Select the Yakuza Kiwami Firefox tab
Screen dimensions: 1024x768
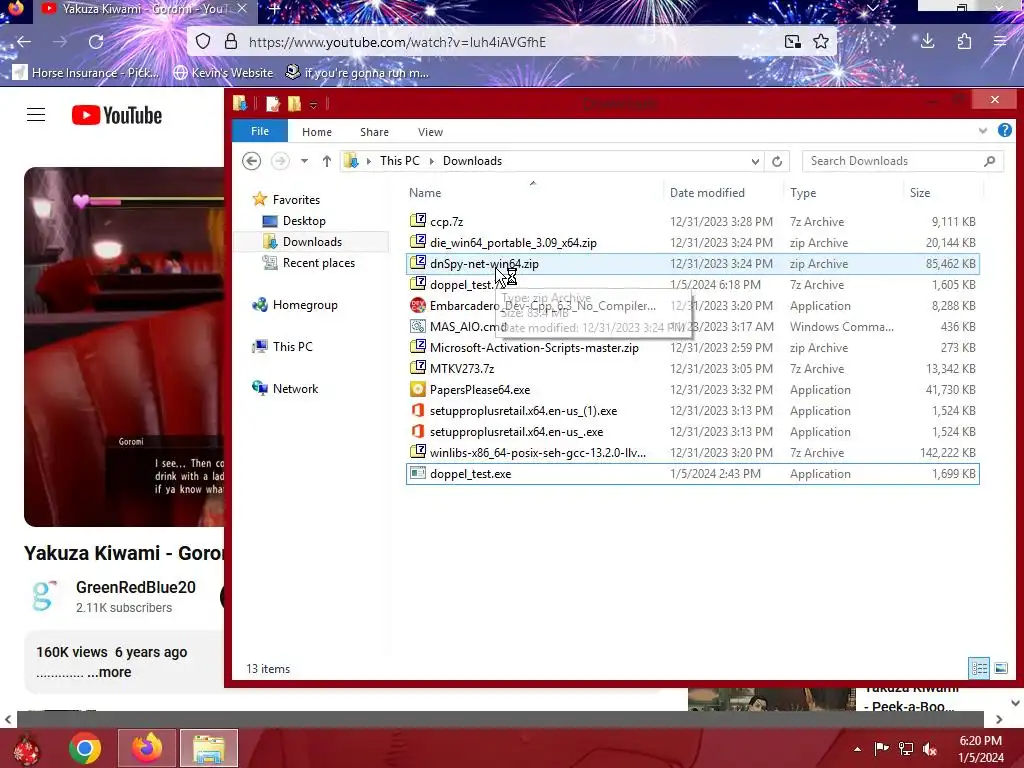(x=144, y=9)
